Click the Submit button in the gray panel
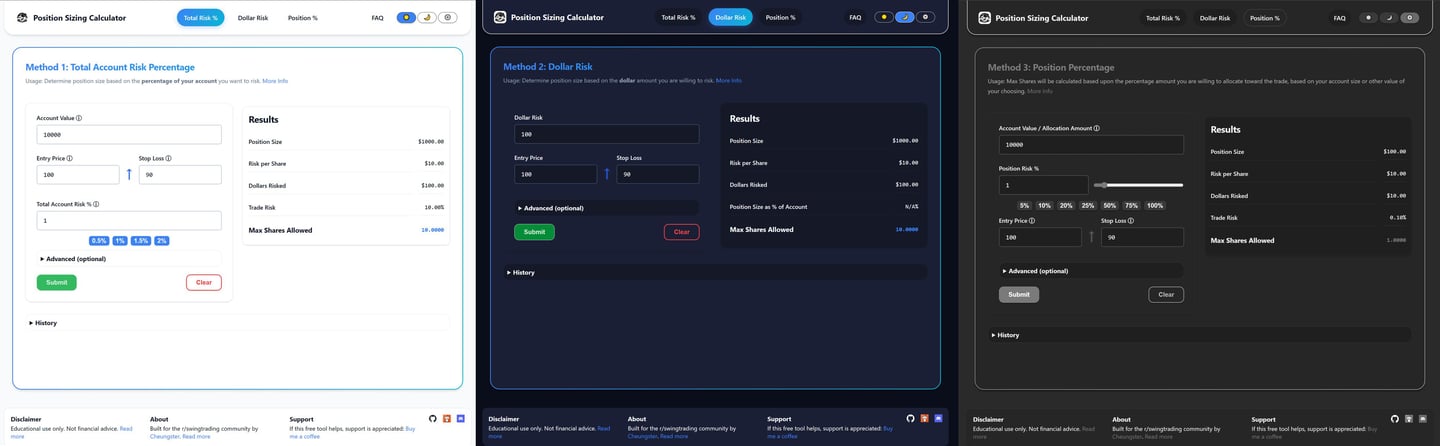 1019,295
